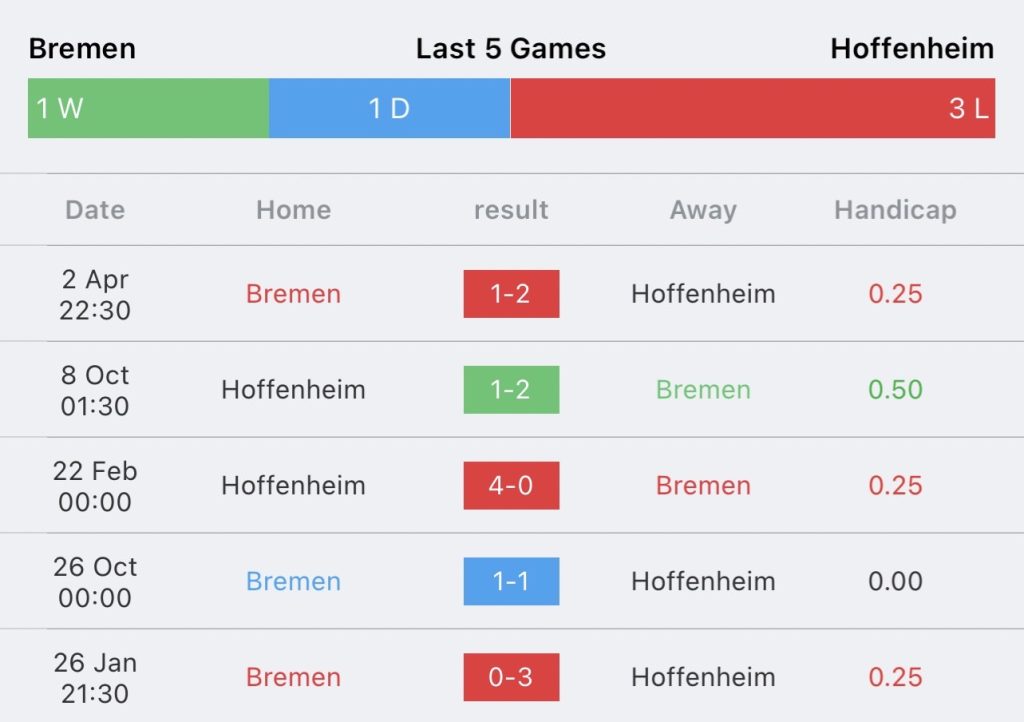This screenshot has width=1024, height=722.
Task: Open the 4-0 result badge
Action: point(511,486)
